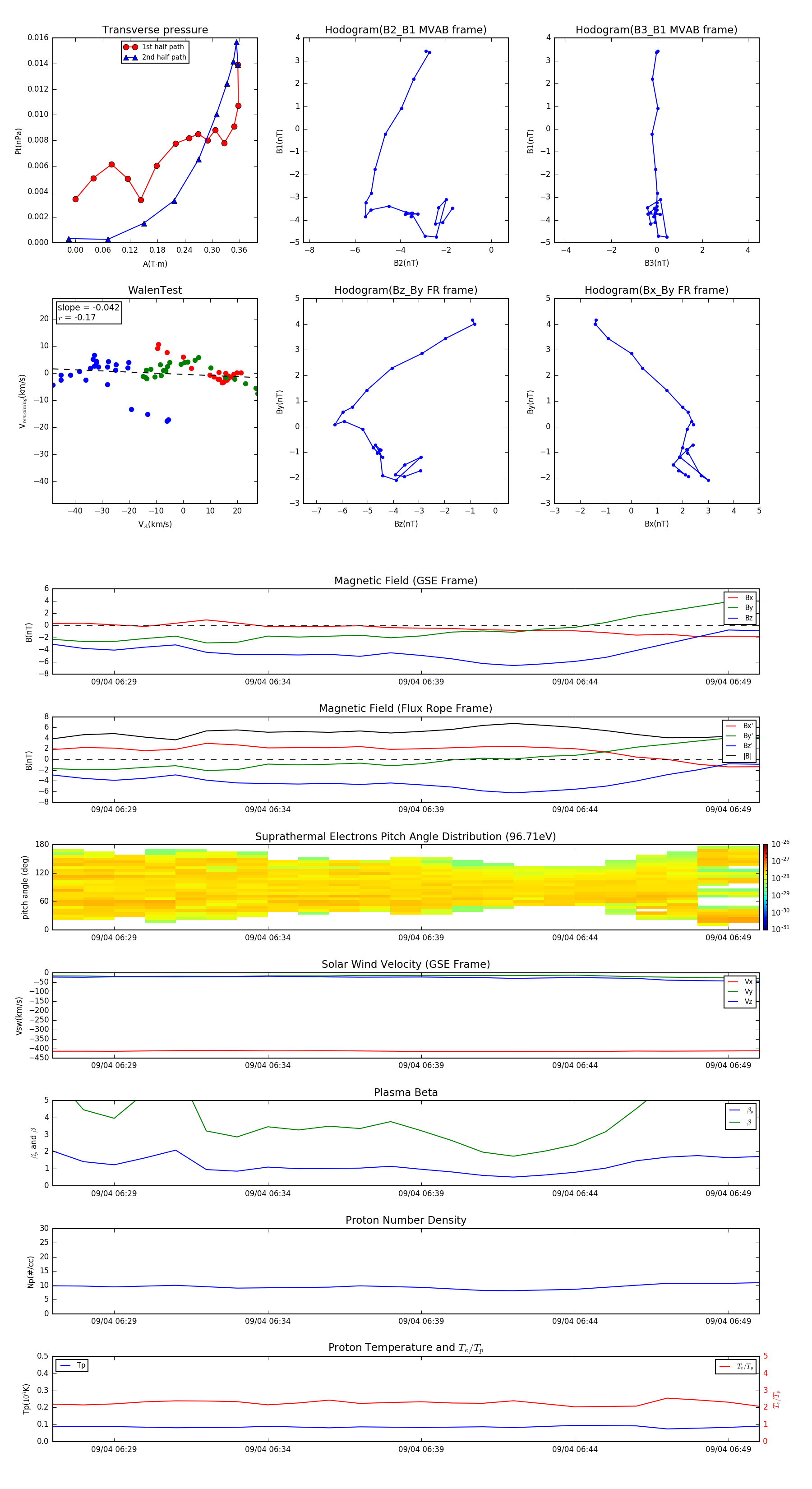This screenshot has width=812, height=1489.
Task: Click 'Hodogram(B3_B1 MVAB frame)' title
Action: pos(656,30)
